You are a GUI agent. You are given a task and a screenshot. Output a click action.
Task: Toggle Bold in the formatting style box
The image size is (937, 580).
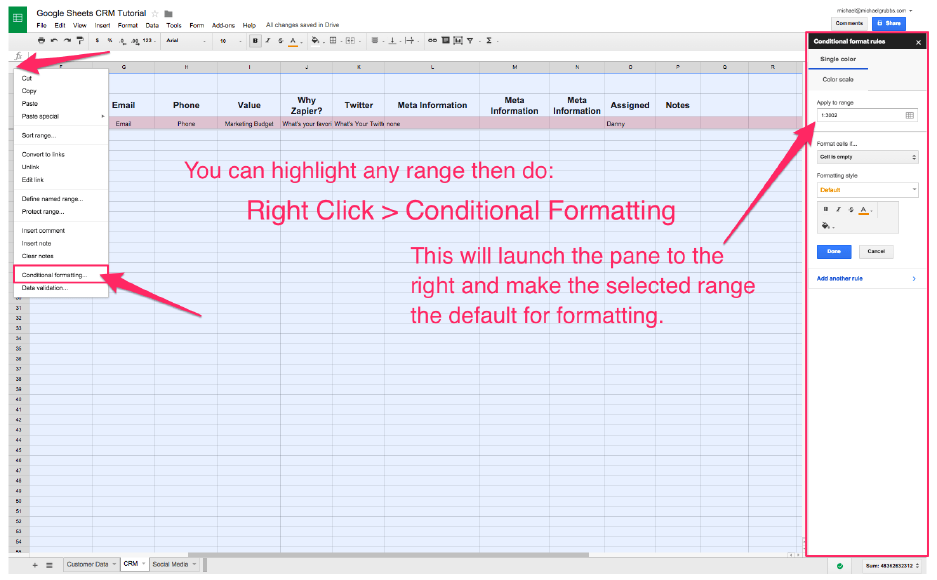tap(826, 210)
